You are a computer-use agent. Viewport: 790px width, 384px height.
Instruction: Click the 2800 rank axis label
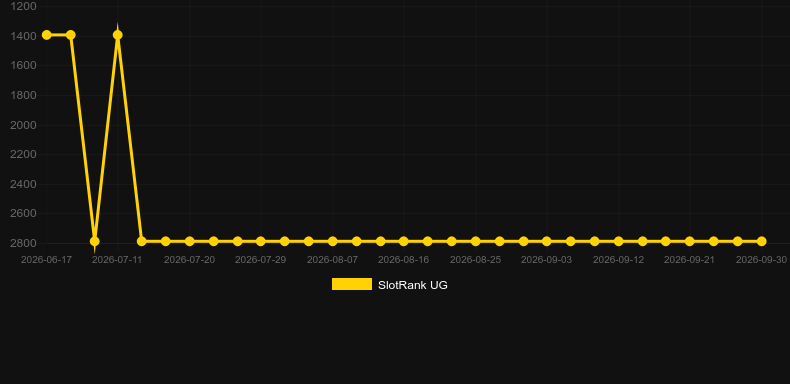[23, 243]
